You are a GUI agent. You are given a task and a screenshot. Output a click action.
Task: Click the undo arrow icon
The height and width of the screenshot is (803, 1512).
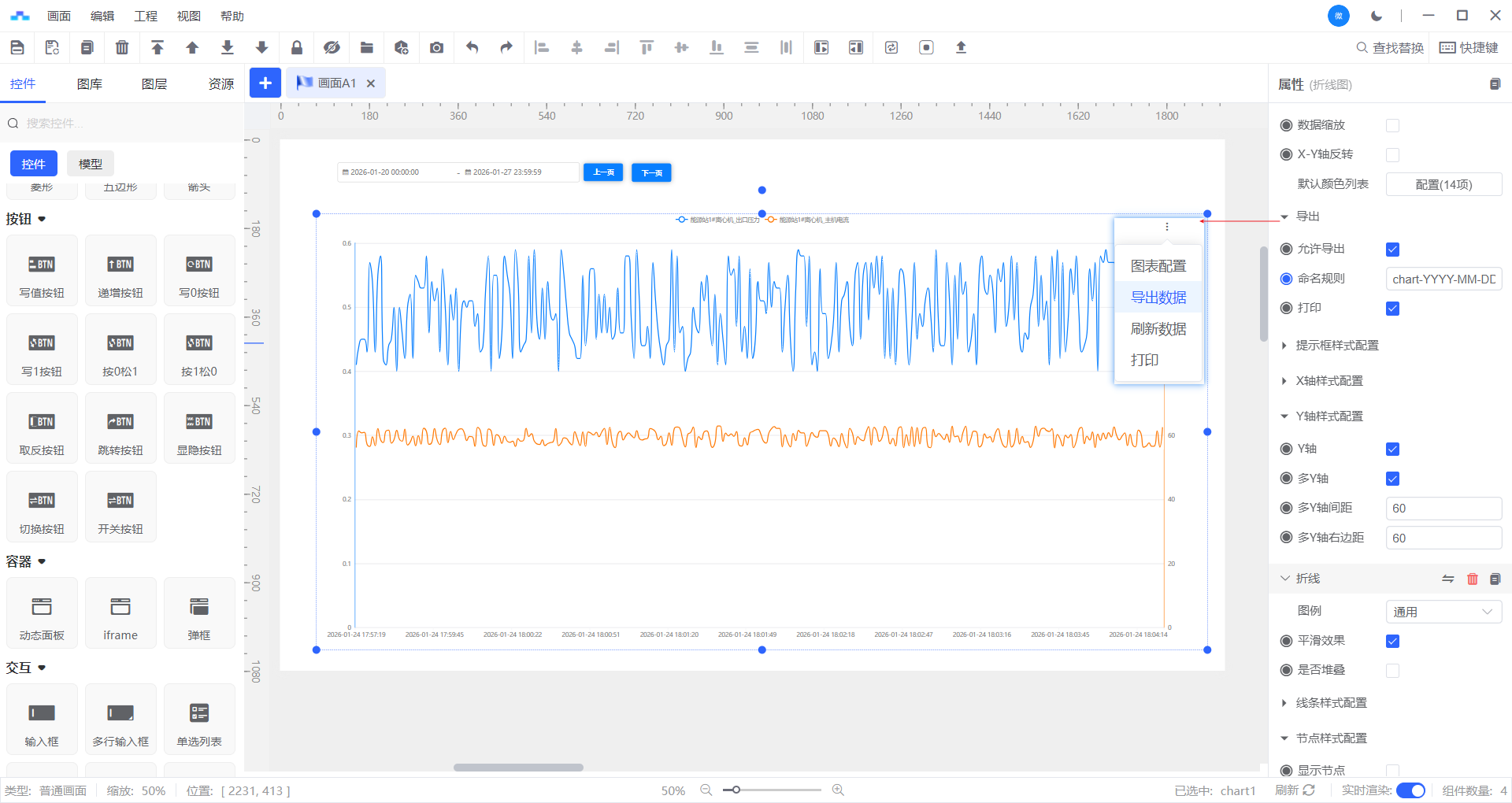coord(472,48)
